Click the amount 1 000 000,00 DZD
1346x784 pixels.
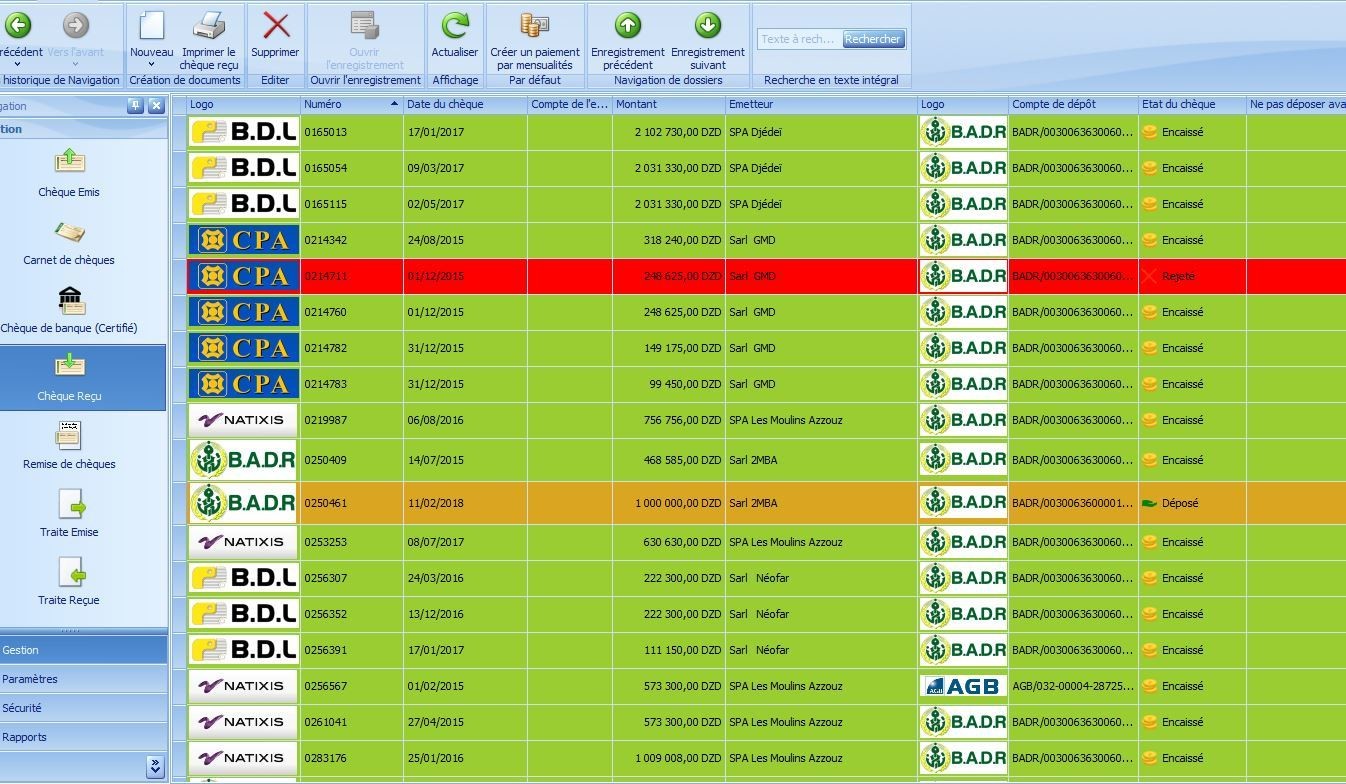tap(678, 503)
